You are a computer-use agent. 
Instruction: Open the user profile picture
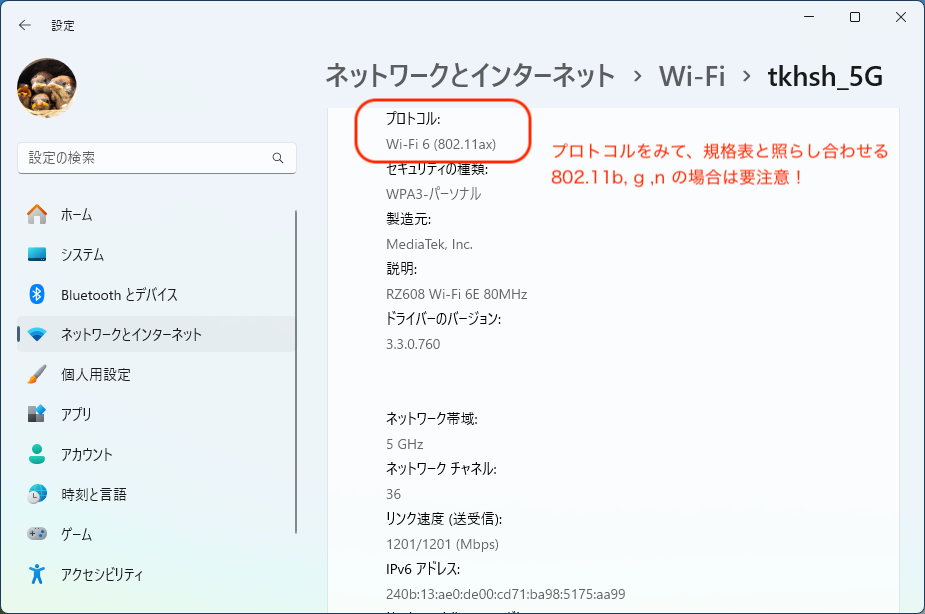click(x=47, y=88)
